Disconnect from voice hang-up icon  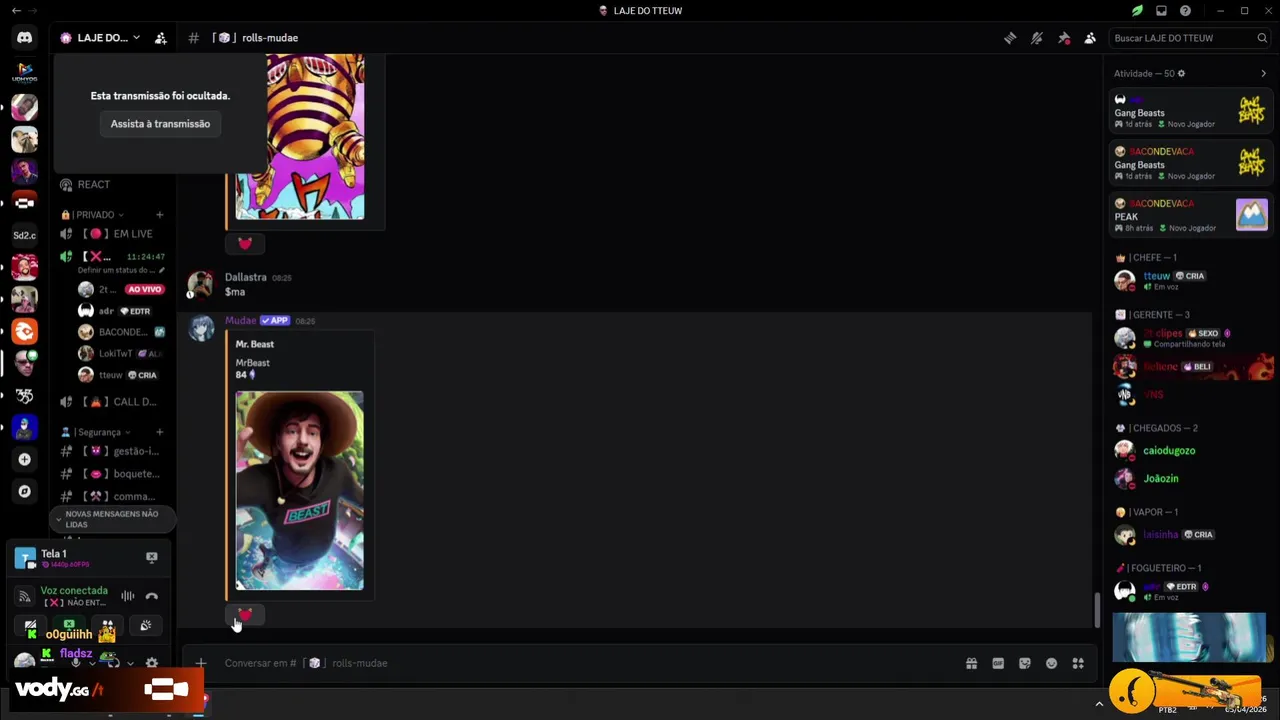(152, 596)
